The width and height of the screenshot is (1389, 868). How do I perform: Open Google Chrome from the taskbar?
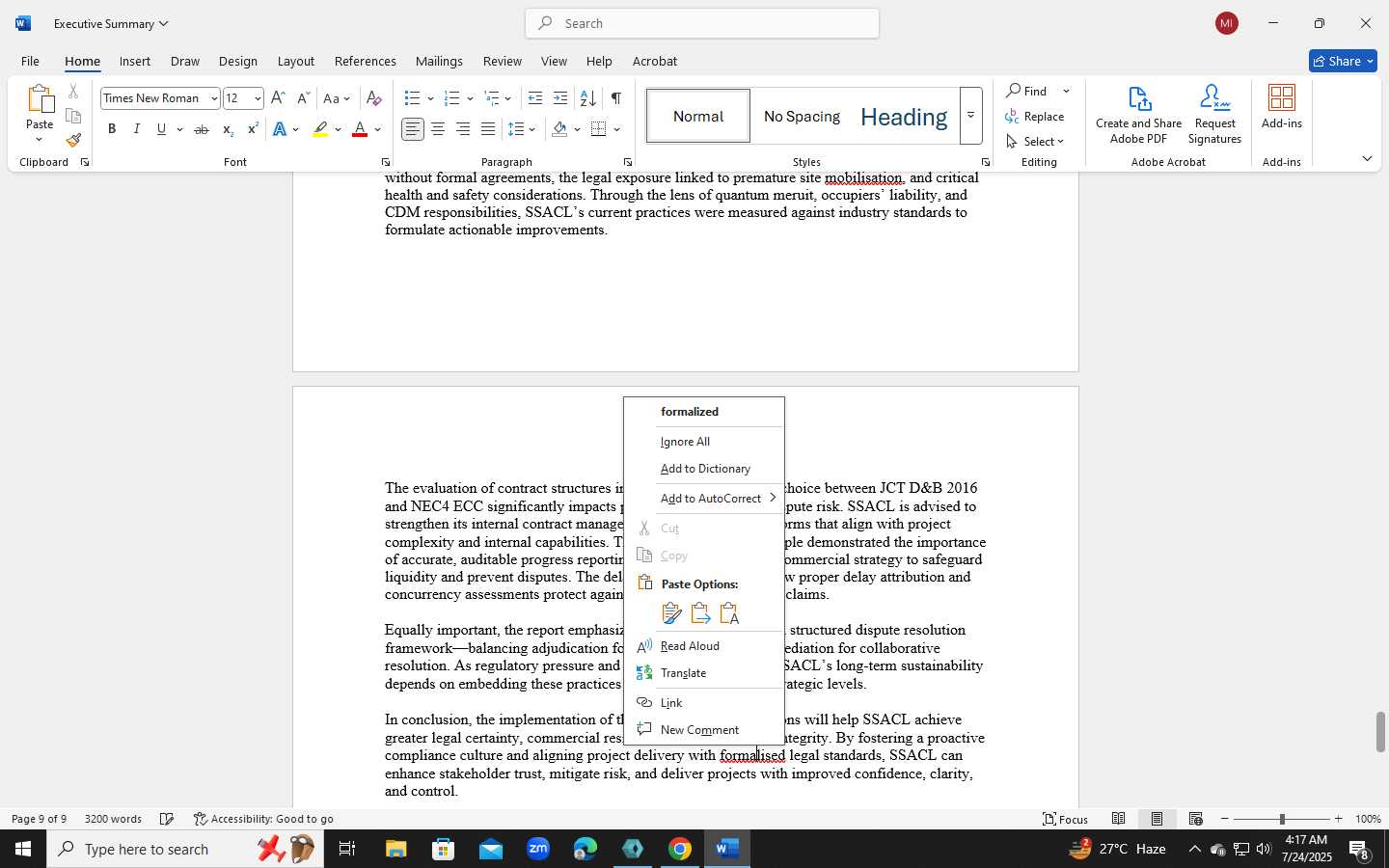tap(680, 849)
